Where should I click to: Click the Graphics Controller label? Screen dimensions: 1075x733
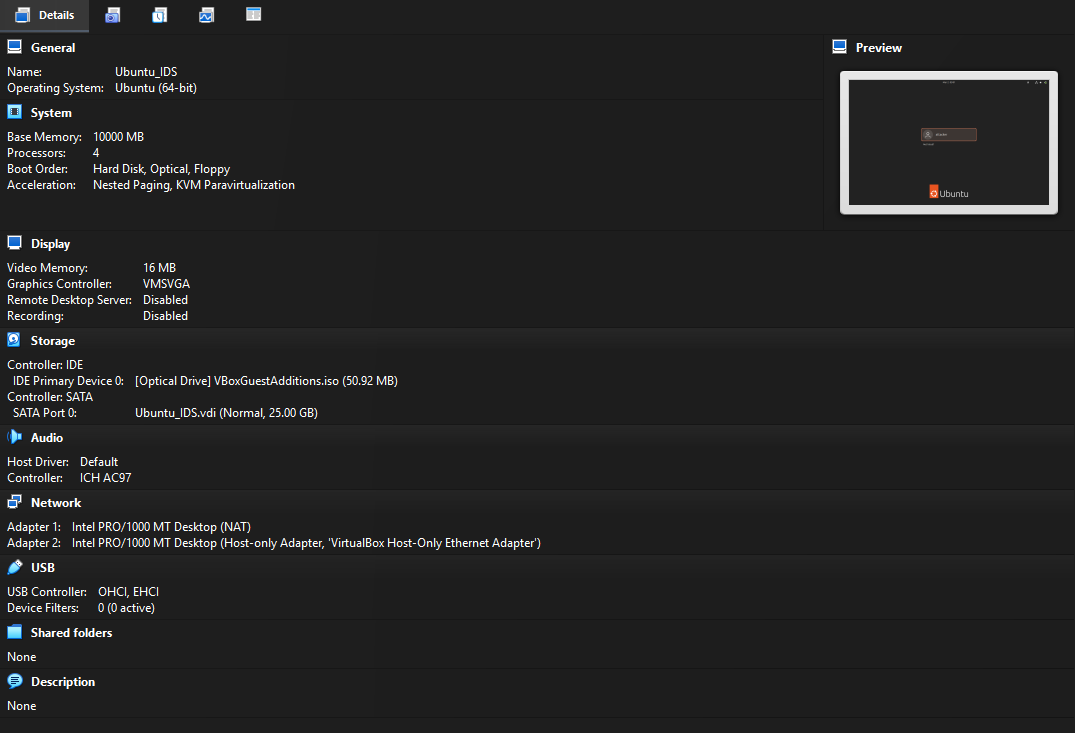59,283
